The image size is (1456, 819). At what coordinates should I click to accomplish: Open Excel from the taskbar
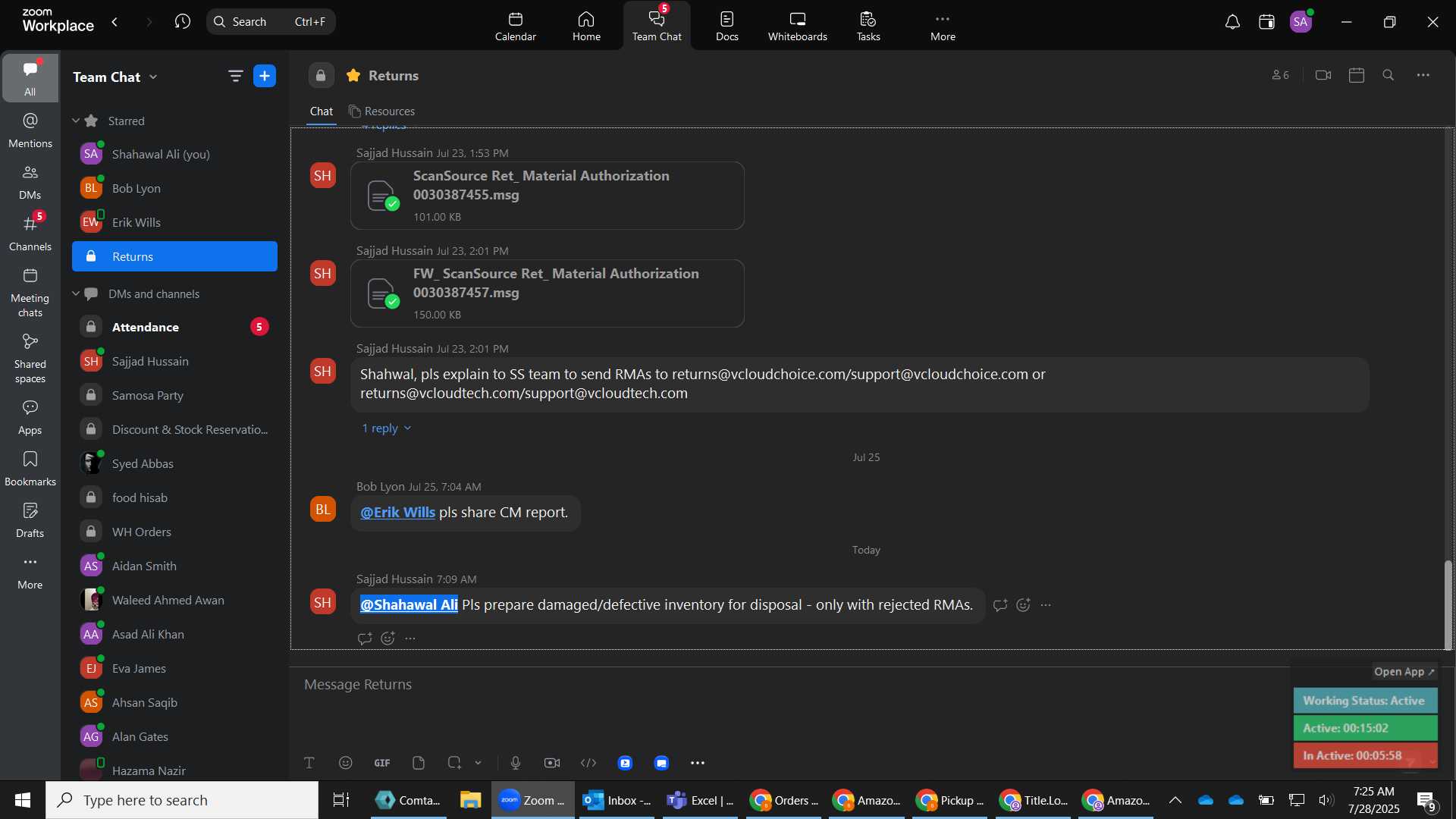point(700,800)
